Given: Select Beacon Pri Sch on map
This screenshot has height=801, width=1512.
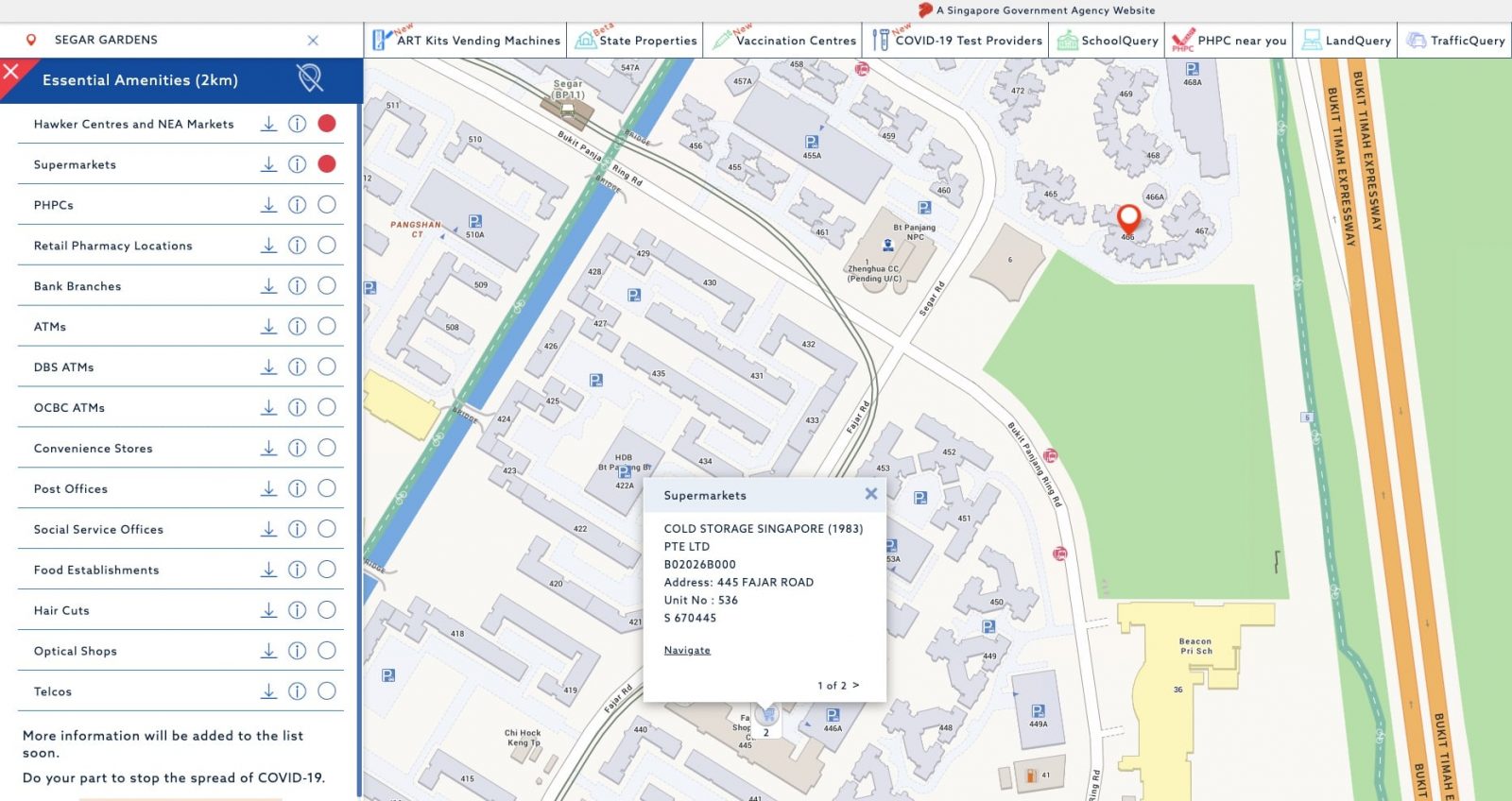Looking at the screenshot, I should pos(1195,646).
